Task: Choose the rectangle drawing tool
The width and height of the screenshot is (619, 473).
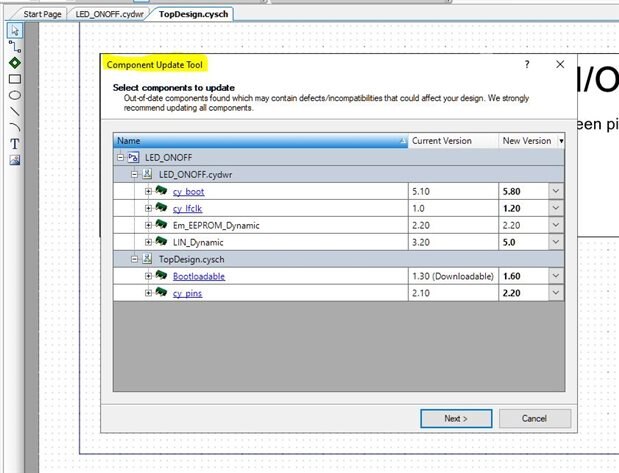Action: [15, 78]
